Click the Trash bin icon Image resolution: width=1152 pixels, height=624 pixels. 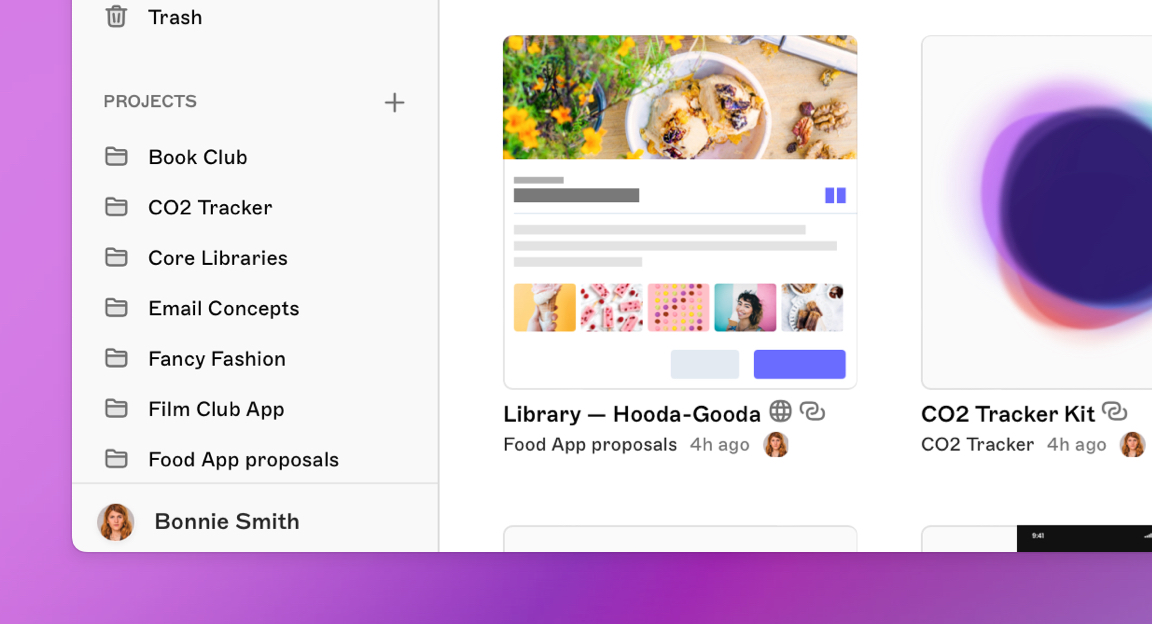(x=116, y=16)
